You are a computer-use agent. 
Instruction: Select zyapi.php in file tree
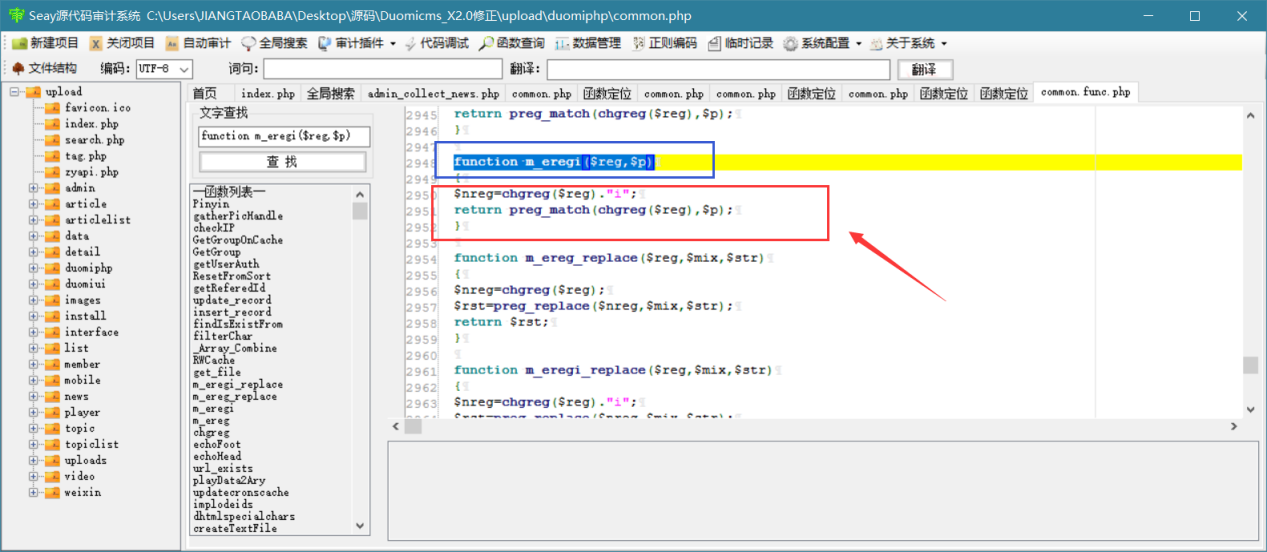[92, 172]
